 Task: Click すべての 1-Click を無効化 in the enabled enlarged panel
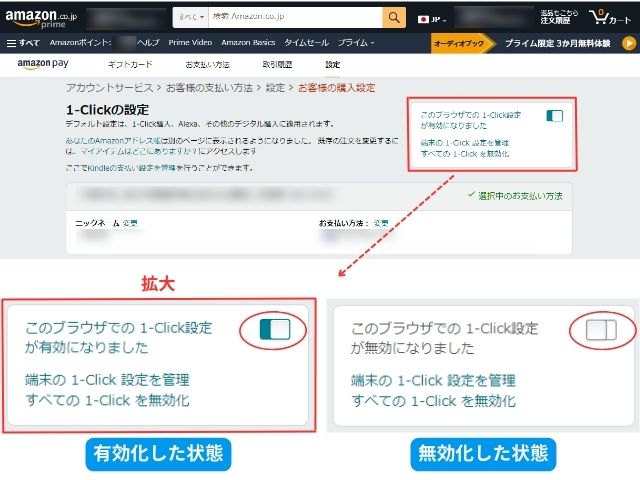[107, 400]
